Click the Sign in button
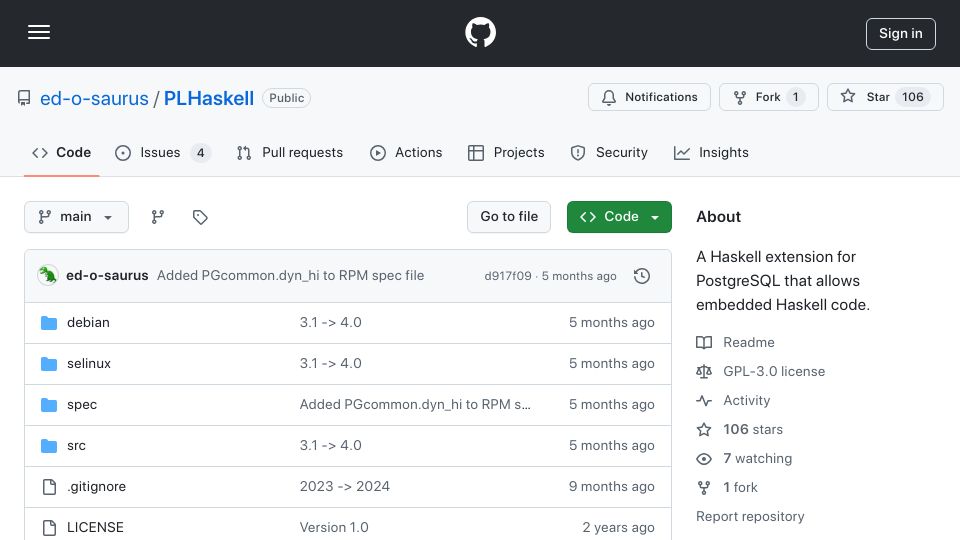The height and width of the screenshot is (540, 960). (900, 34)
